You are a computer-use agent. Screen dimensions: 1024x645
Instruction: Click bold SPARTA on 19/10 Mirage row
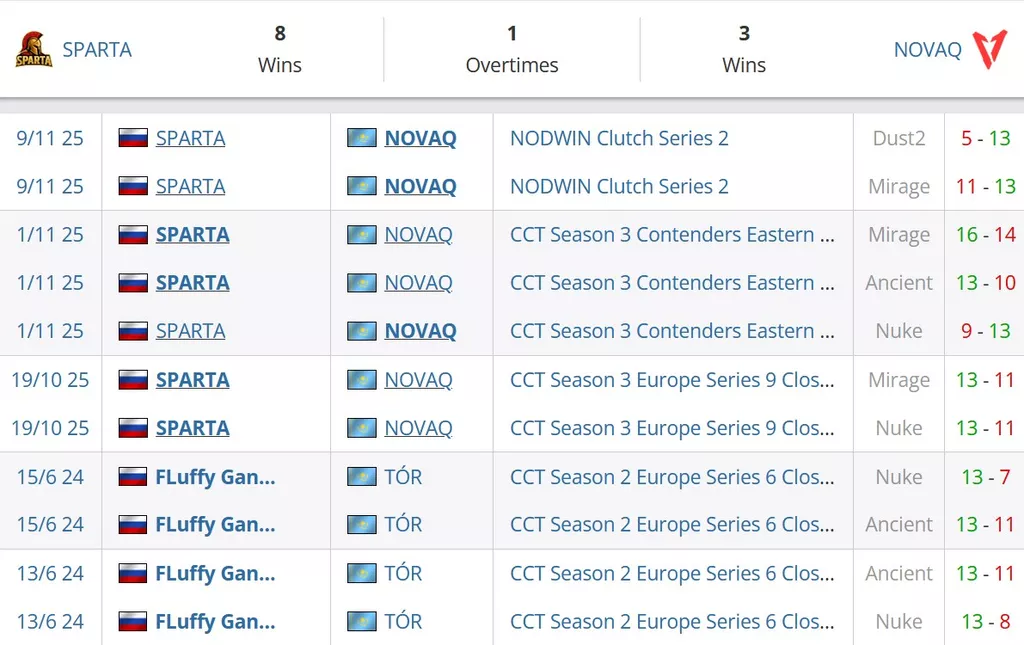coord(192,380)
